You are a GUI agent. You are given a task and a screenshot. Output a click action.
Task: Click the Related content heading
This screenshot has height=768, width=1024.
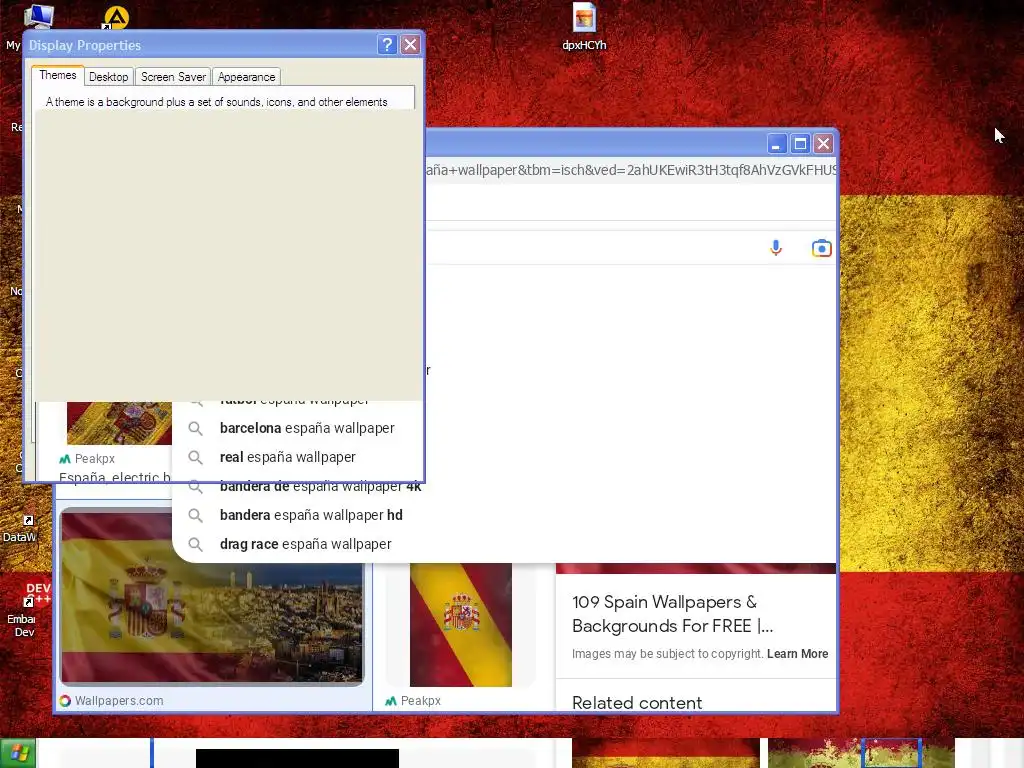coord(637,703)
